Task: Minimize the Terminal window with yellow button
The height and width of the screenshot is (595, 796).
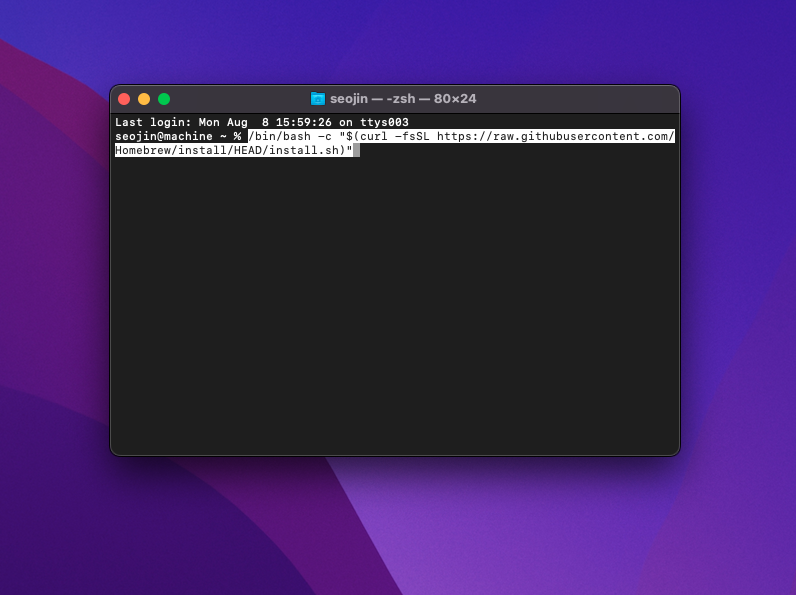Action: click(144, 99)
